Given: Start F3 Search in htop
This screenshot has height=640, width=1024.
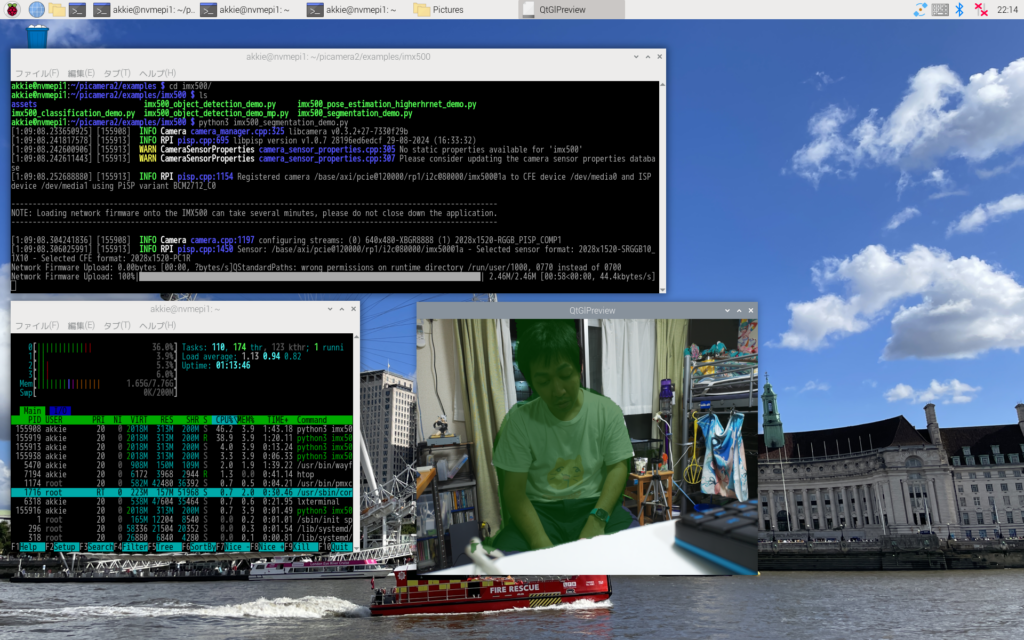Looking at the screenshot, I should tap(96, 547).
